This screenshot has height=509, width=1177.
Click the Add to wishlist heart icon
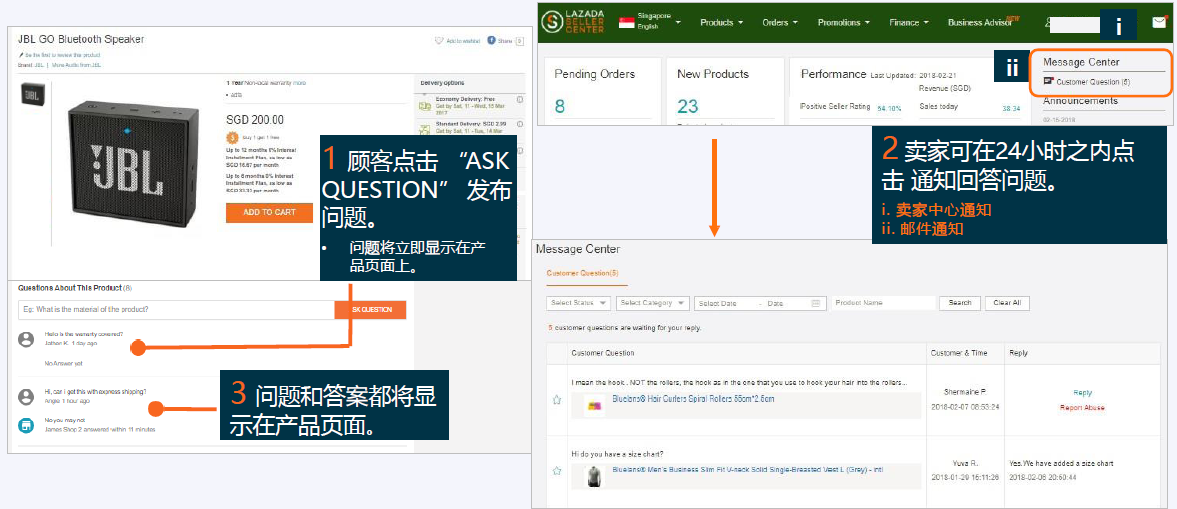pyautogui.click(x=439, y=41)
